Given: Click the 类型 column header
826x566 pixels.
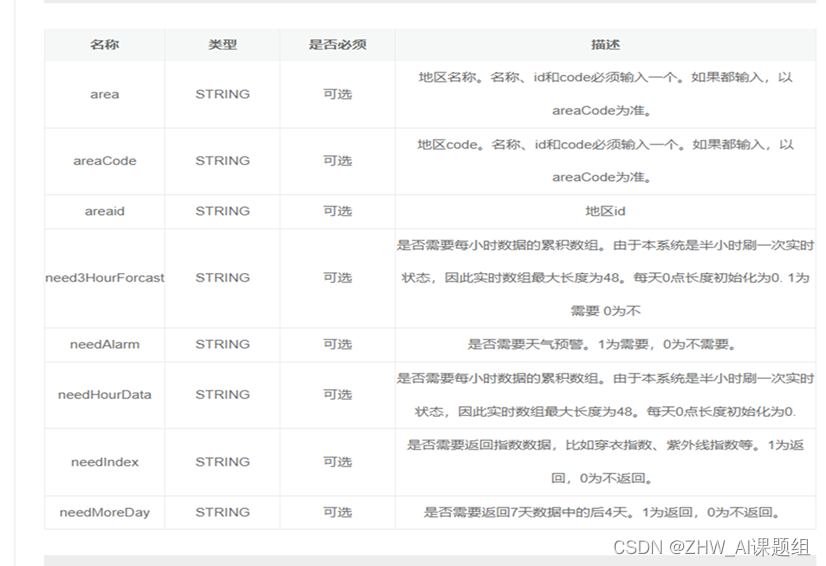Looking at the screenshot, I should (x=222, y=45).
